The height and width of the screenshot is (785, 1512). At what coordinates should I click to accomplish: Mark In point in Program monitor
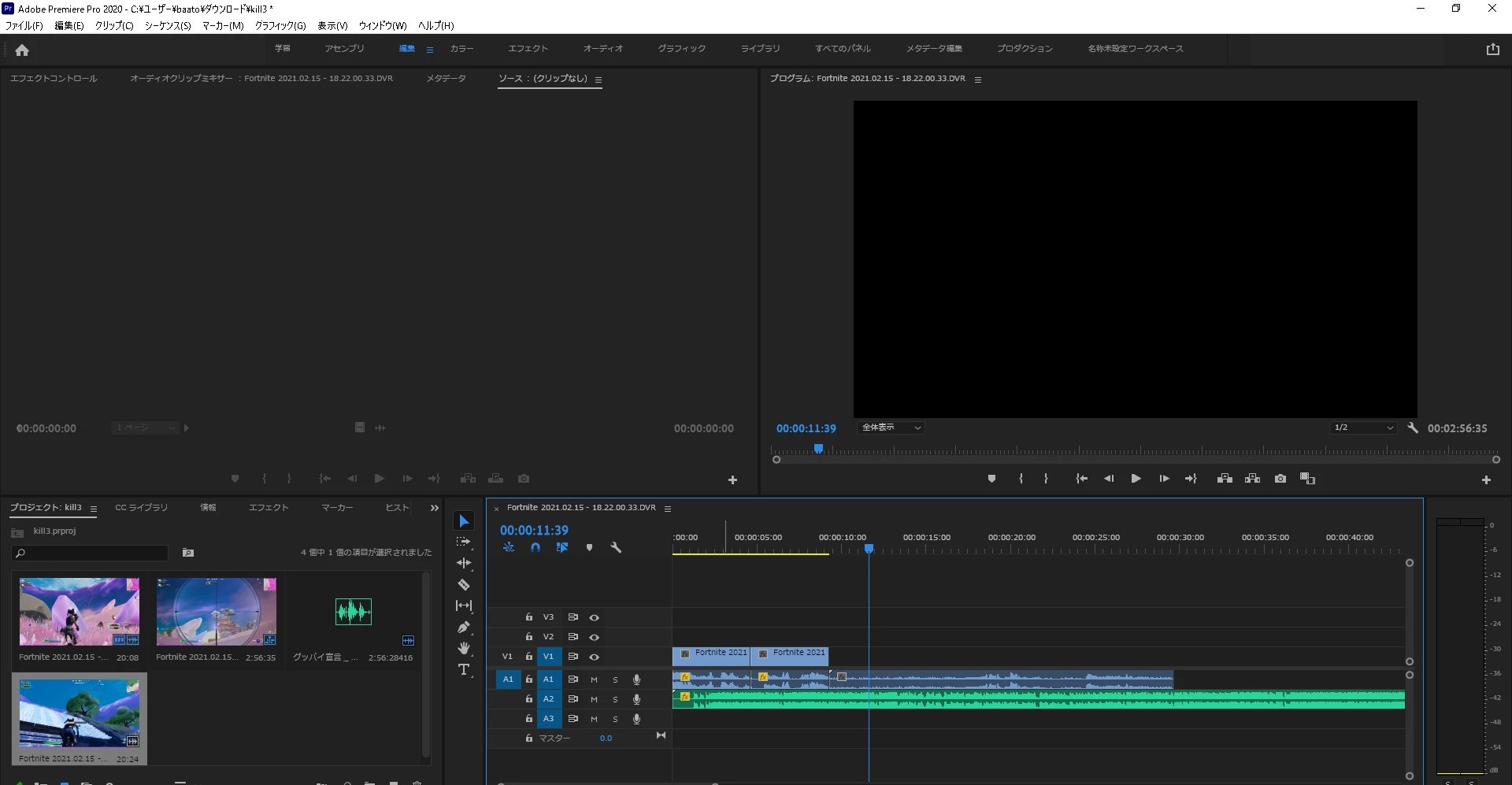coord(1021,479)
